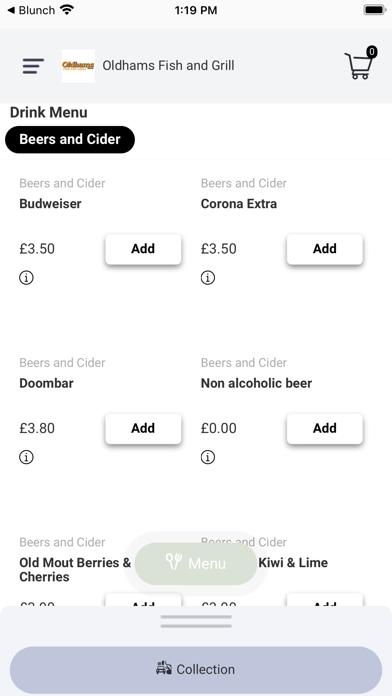This screenshot has width=392, height=696.
Task: Open the hamburger navigation menu
Action: point(33,66)
